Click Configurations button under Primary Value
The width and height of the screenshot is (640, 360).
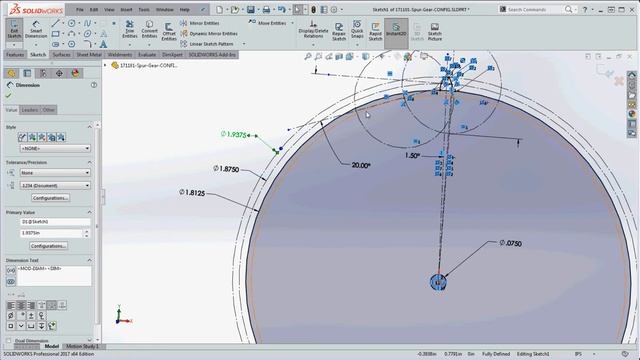[x=49, y=246]
